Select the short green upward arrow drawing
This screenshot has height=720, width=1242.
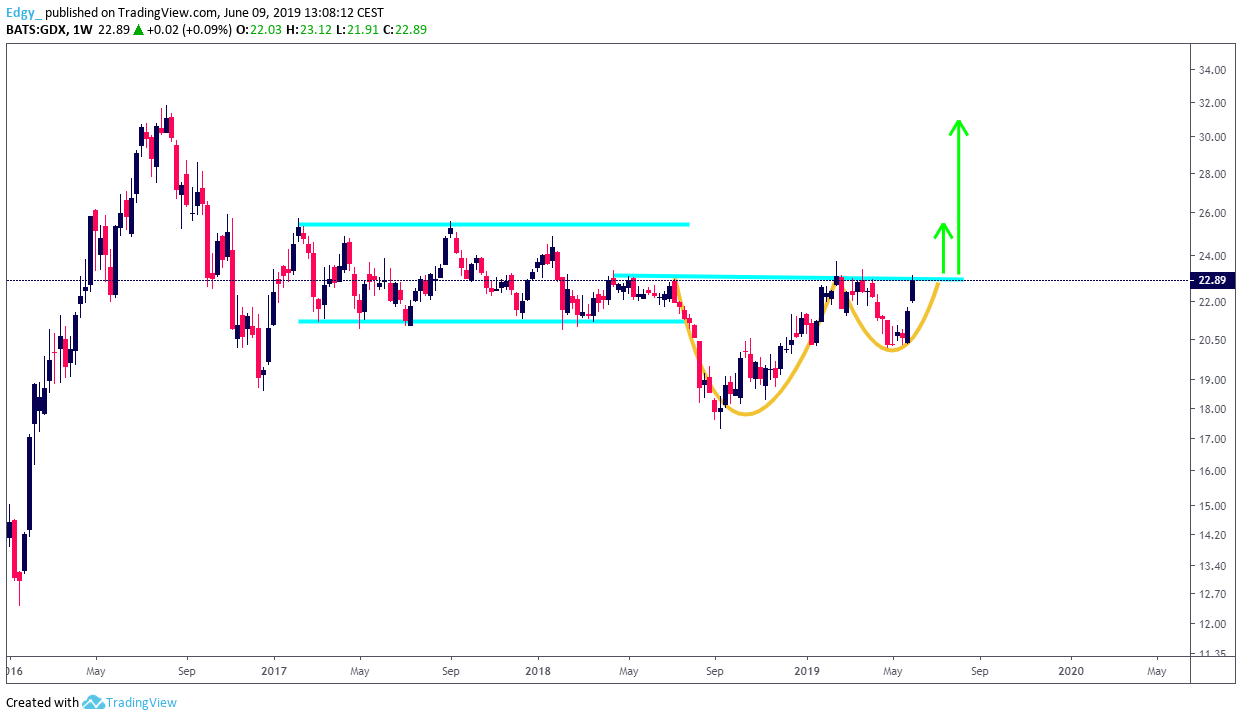943,248
